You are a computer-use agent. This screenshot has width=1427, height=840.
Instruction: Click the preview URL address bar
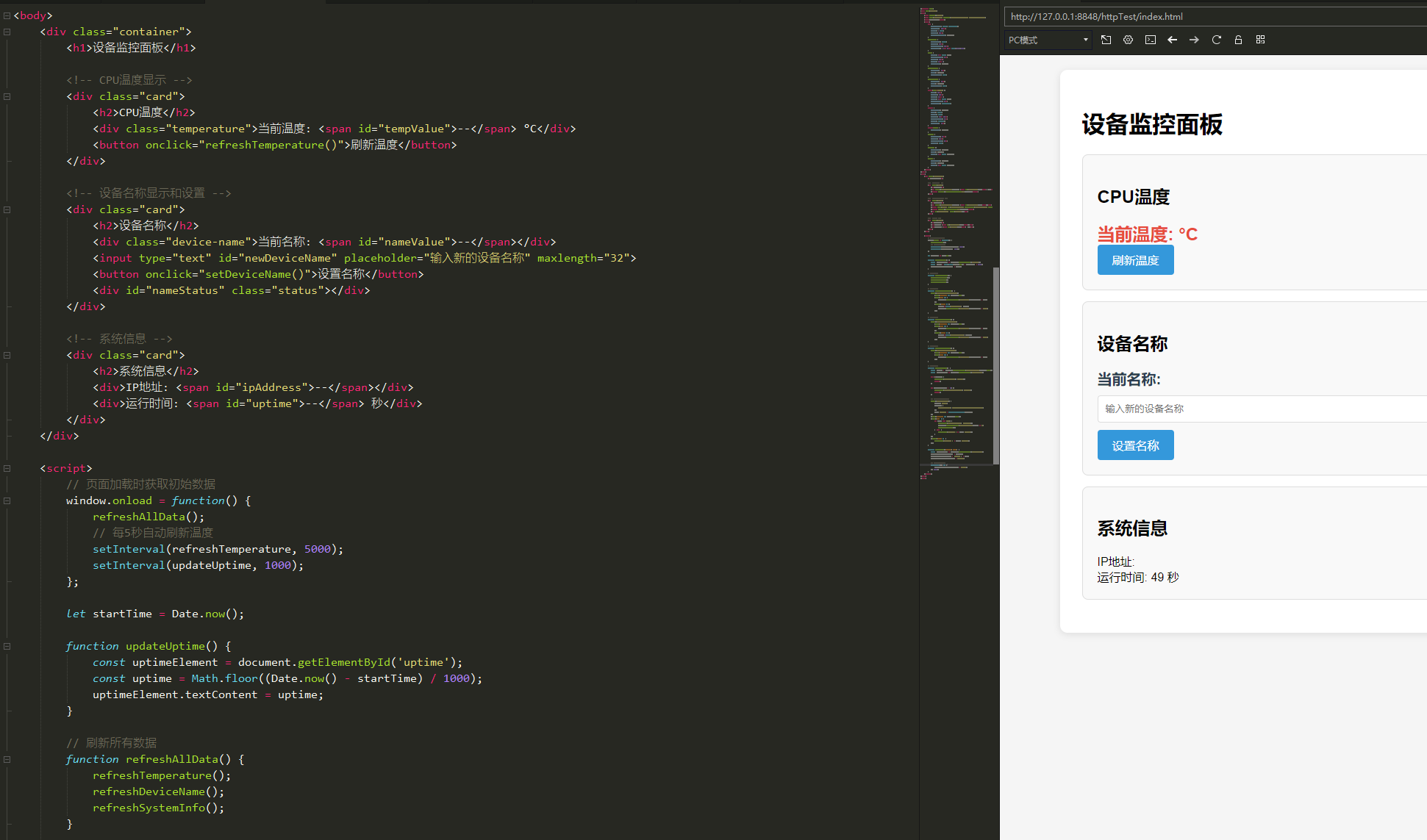[x=1213, y=16]
